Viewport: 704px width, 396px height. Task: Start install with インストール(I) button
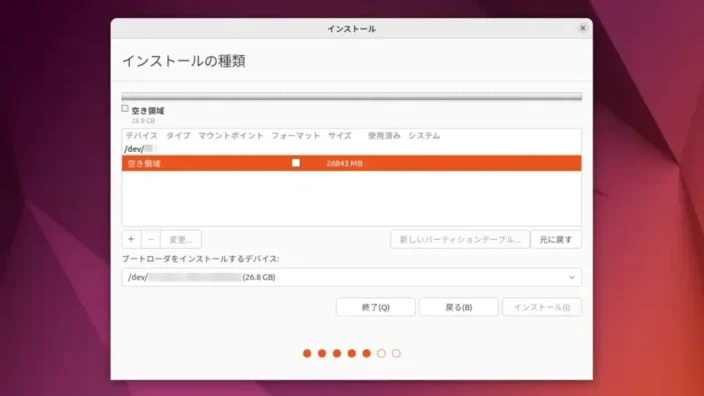[542, 307]
